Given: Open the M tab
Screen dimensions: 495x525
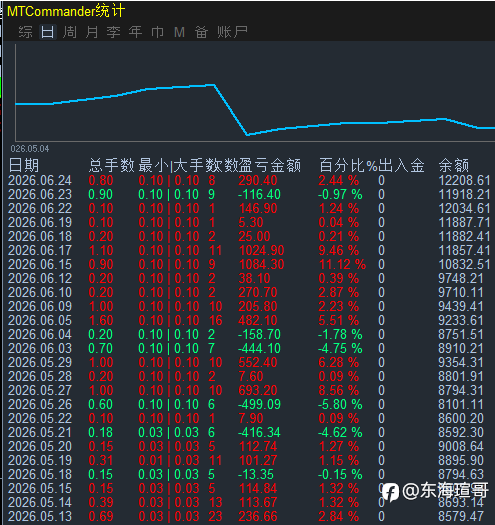Looking at the screenshot, I should tap(179, 32).
